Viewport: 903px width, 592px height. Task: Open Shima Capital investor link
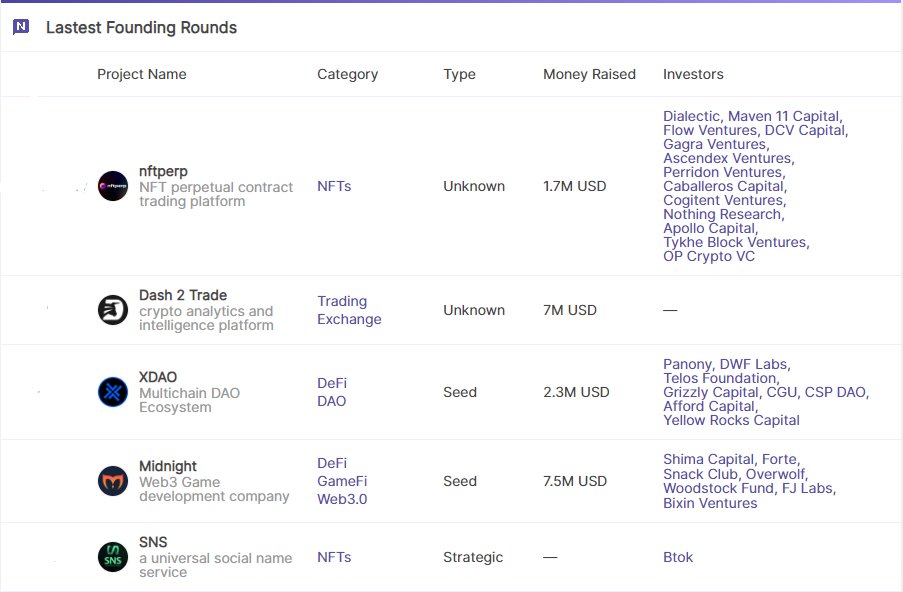[x=708, y=459]
